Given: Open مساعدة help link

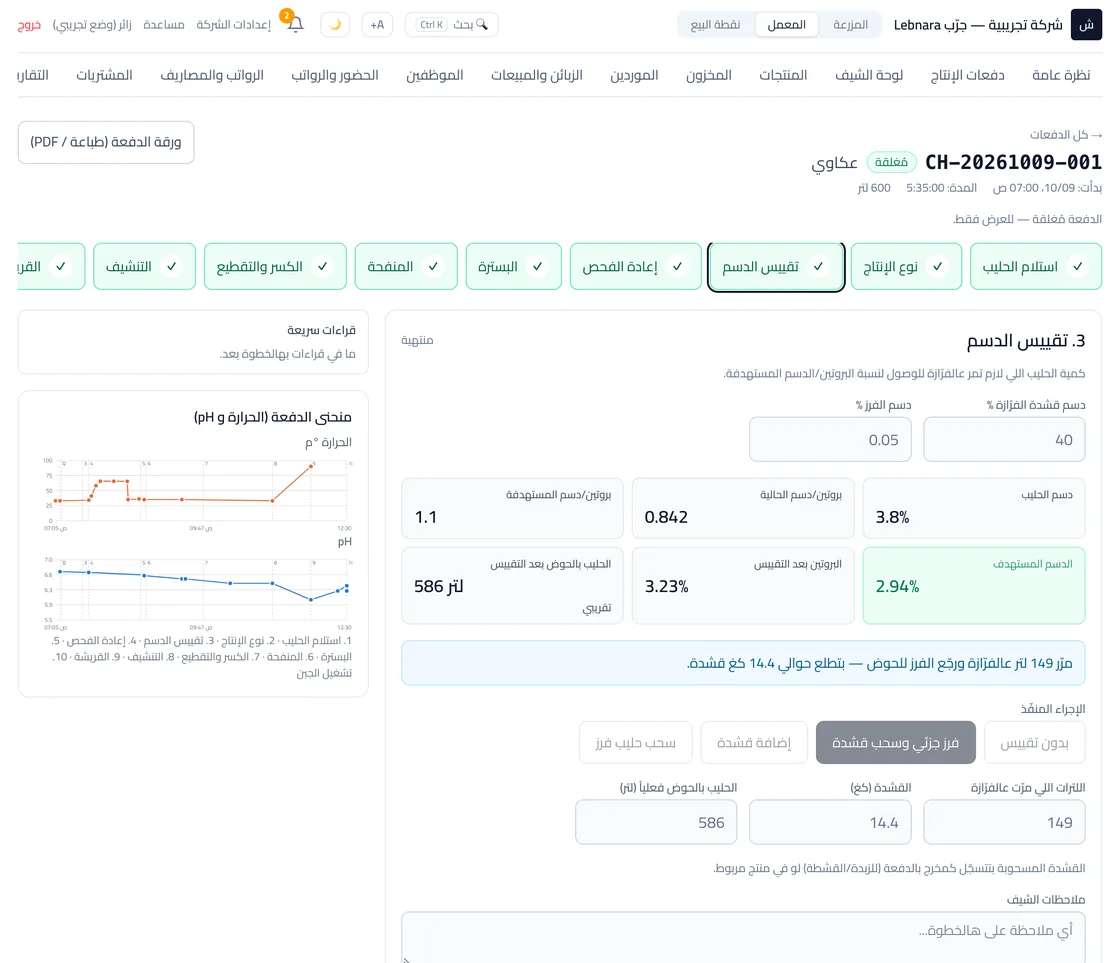Looking at the screenshot, I should (x=164, y=25).
